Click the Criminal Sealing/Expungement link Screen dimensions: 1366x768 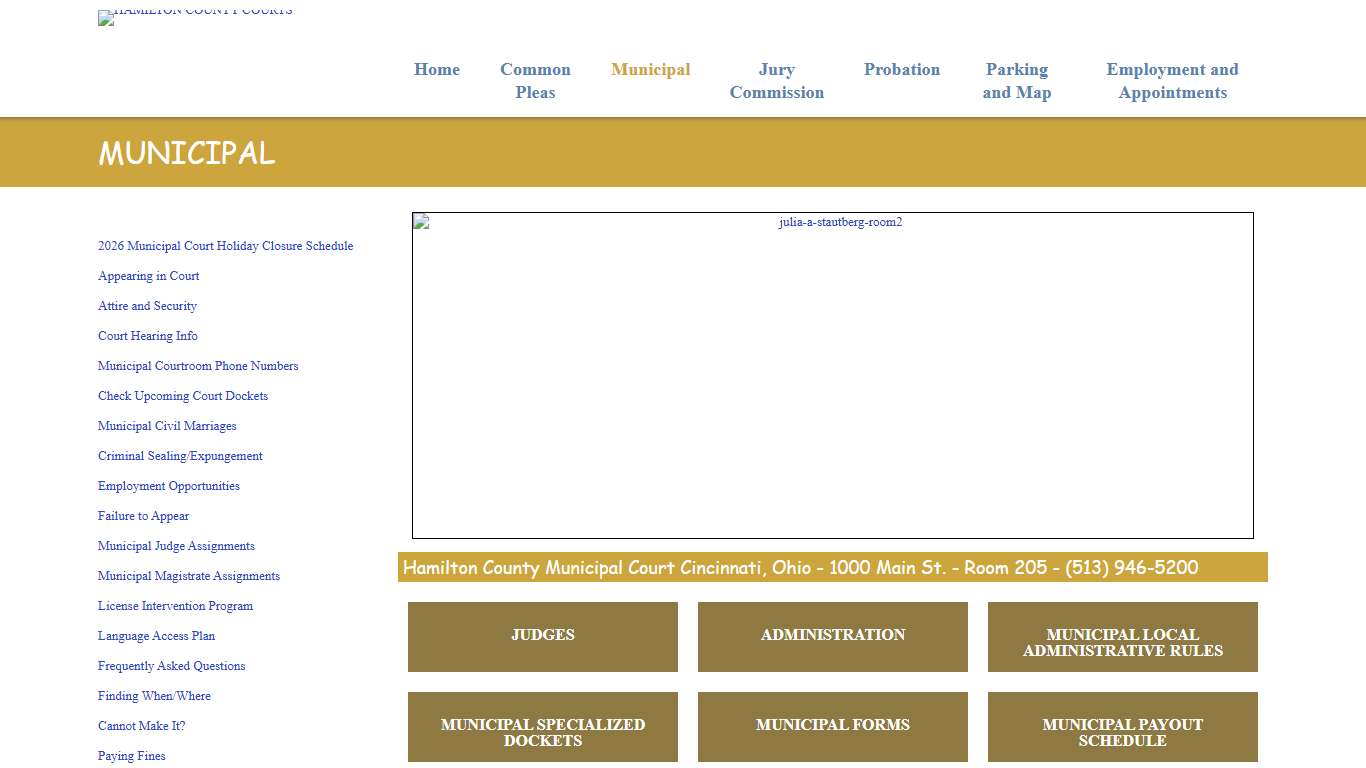[x=180, y=456]
